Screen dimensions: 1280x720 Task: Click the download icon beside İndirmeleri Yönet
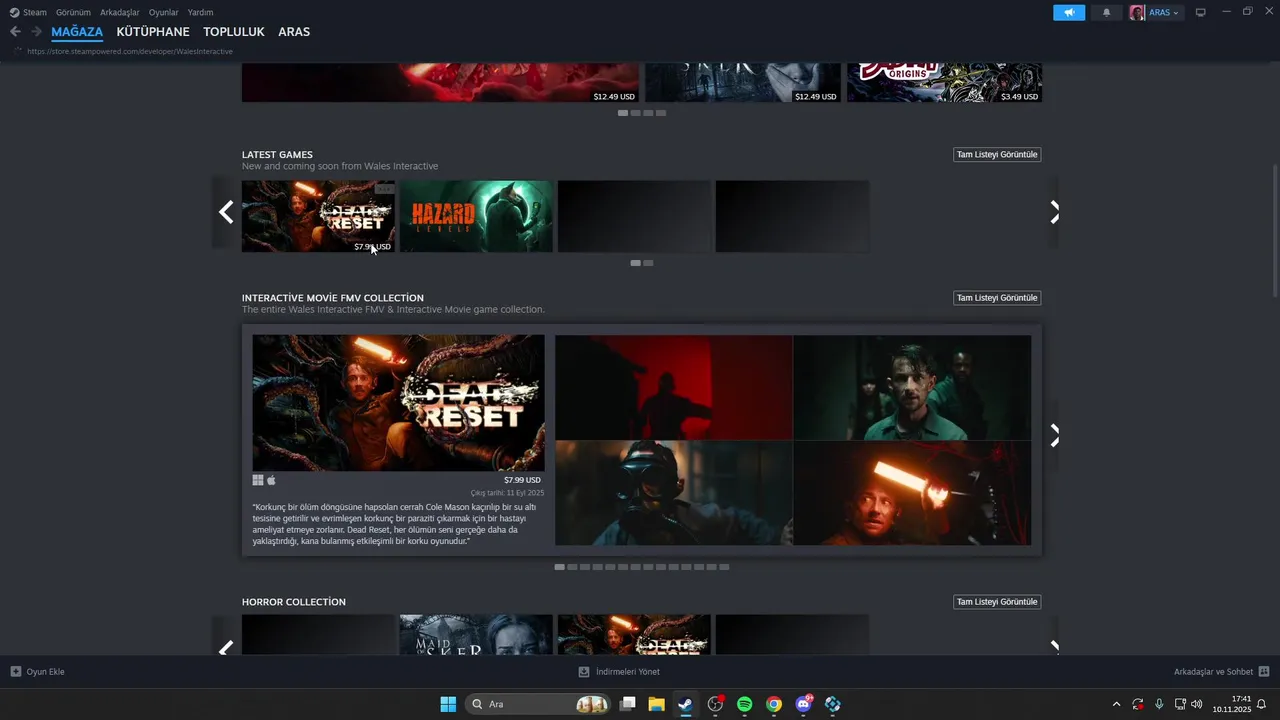click(x=584, y=671)
